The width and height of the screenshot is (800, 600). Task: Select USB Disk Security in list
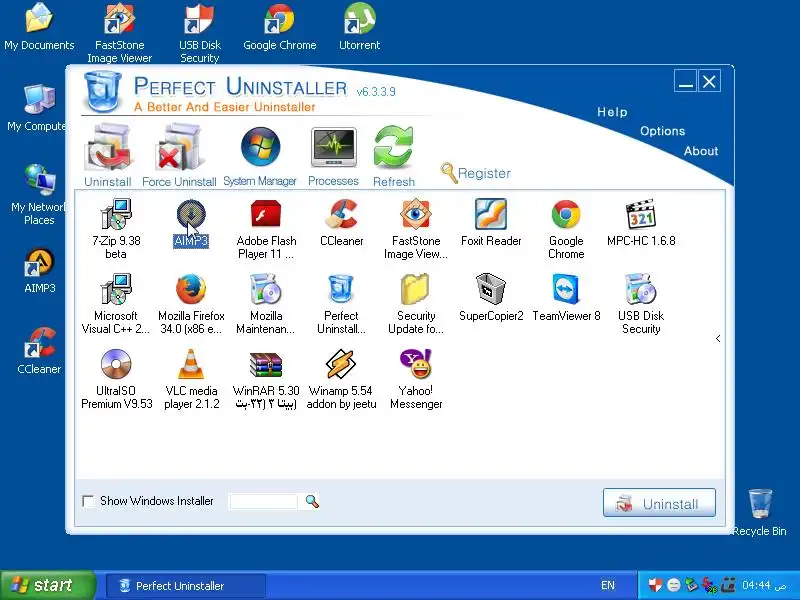(x=641, y=304)
